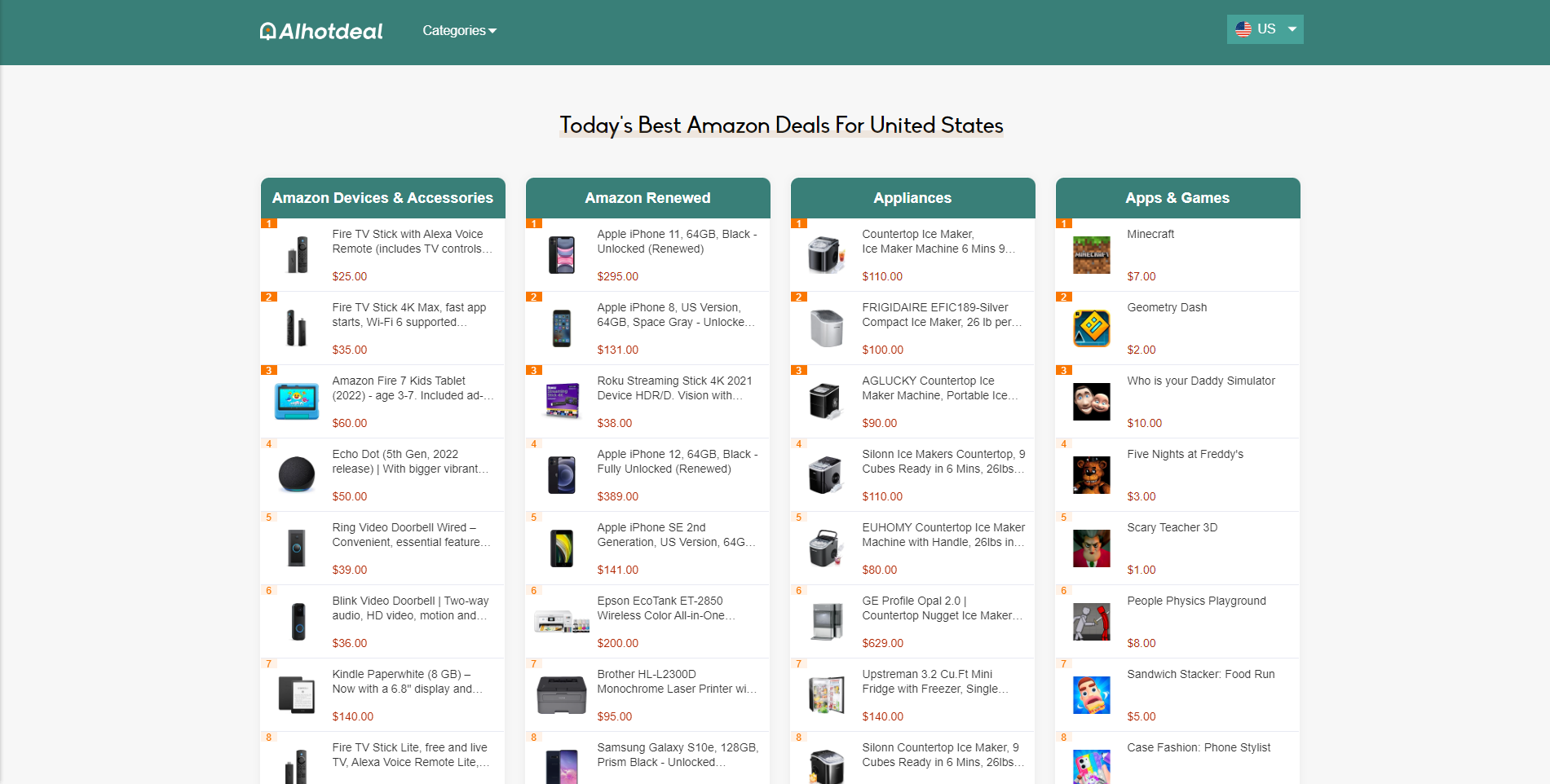Screen dimensions: 1550x784
Task: Click the EUHOMY Countertop Ice Maker image
Action: [827, 548]
